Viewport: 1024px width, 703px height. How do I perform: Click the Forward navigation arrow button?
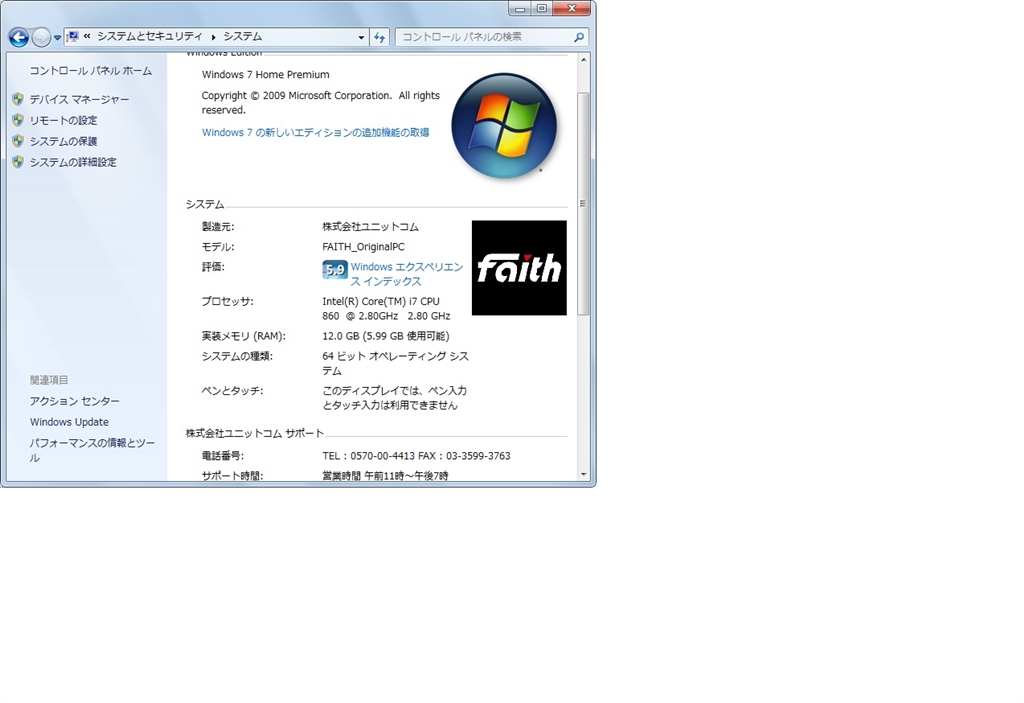pyautogui.click(x=41, y=38)
